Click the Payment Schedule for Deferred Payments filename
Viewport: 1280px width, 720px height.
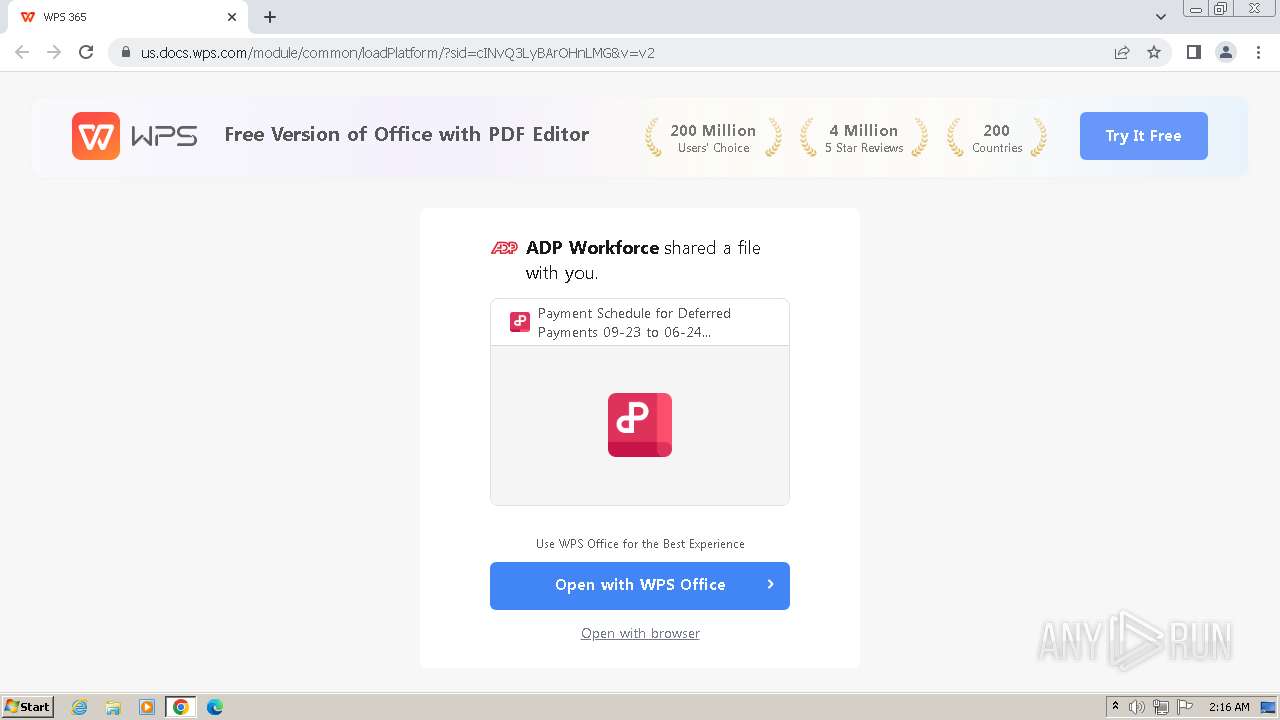(x=634, y=322)
